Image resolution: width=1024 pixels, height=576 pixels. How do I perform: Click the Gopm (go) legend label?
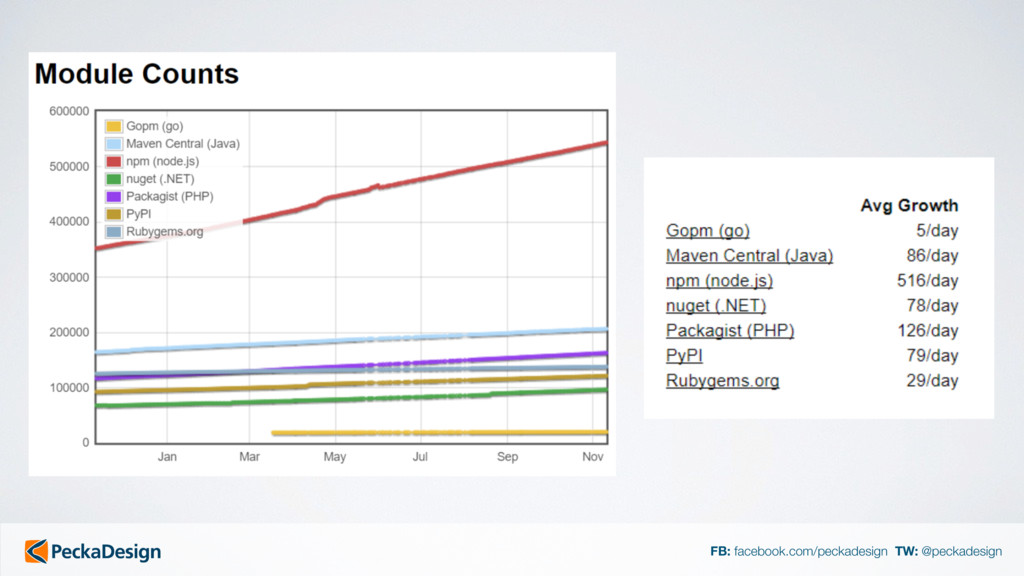[x=155, y=126]
